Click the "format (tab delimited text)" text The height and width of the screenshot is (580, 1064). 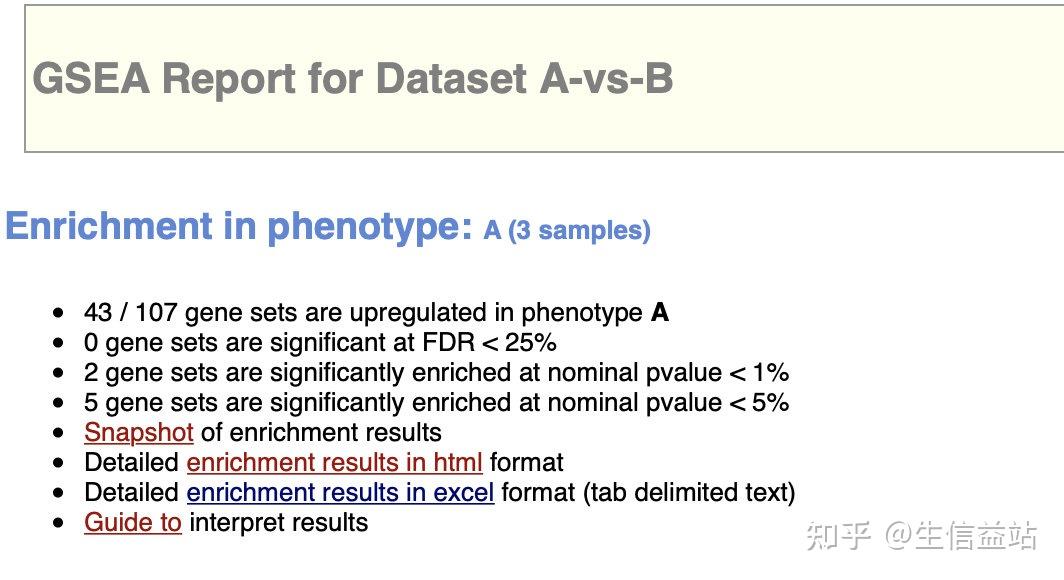pos(648,493)
